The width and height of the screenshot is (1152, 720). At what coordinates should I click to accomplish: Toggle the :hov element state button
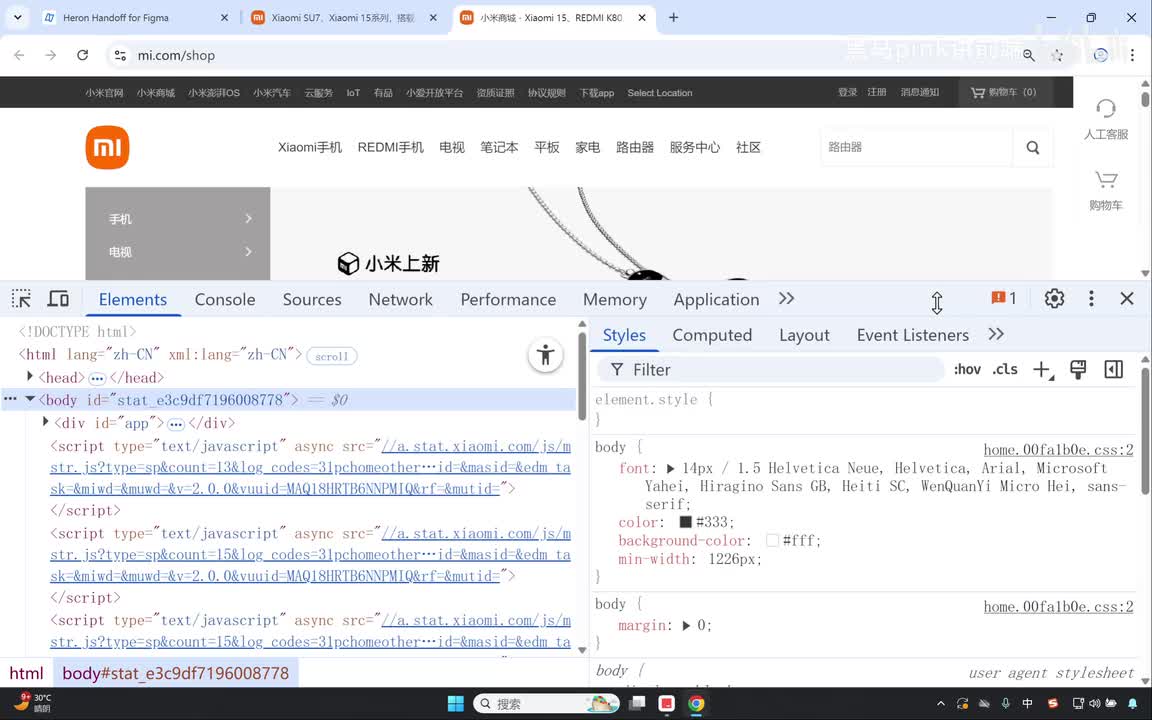967,370
